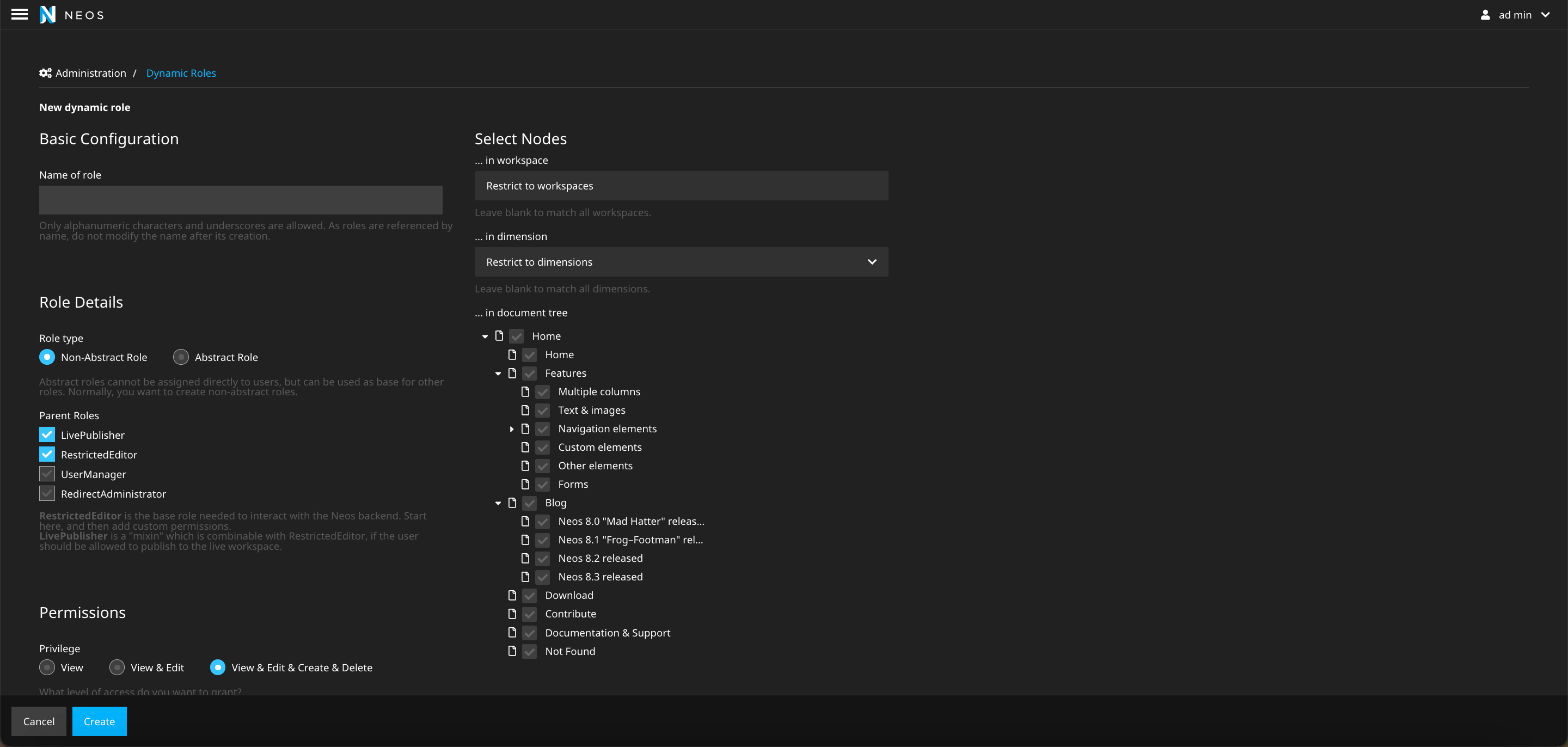The image size is (1568, 747).
Task: Click the page icon beside Download
Action: (512, 595)
